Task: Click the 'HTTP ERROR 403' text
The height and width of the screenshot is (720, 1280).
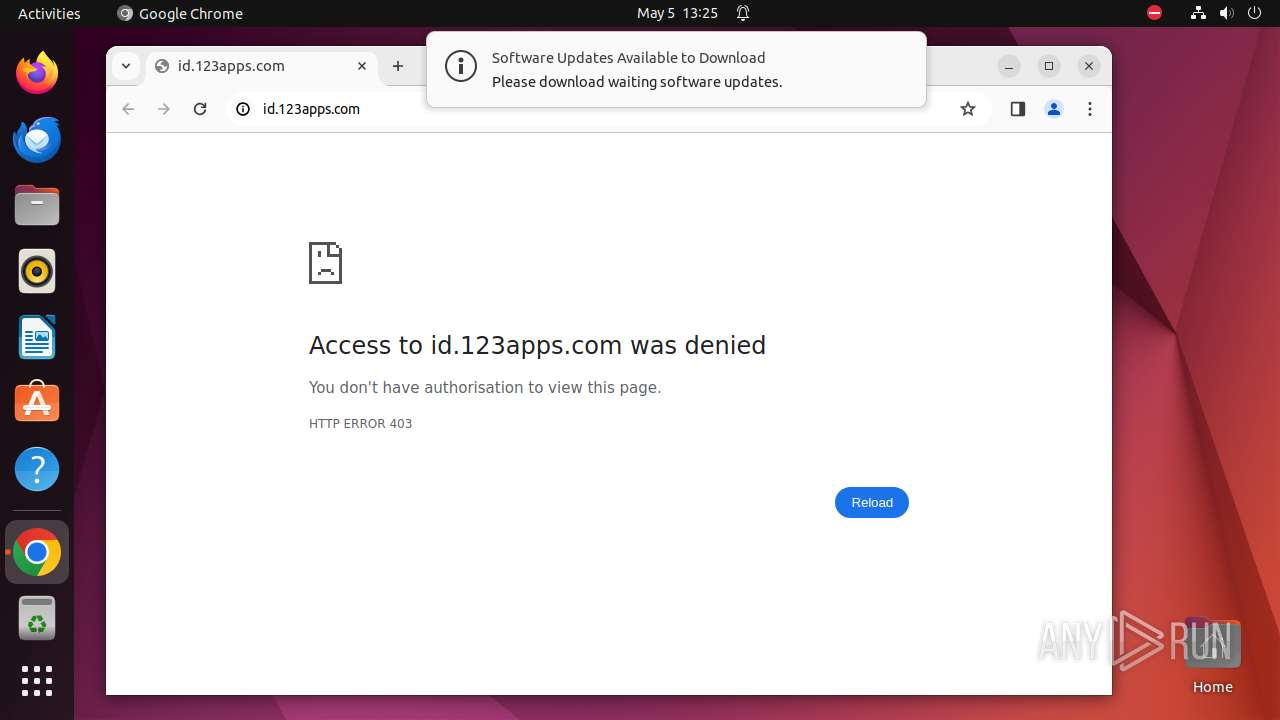Action: [360, 424]
